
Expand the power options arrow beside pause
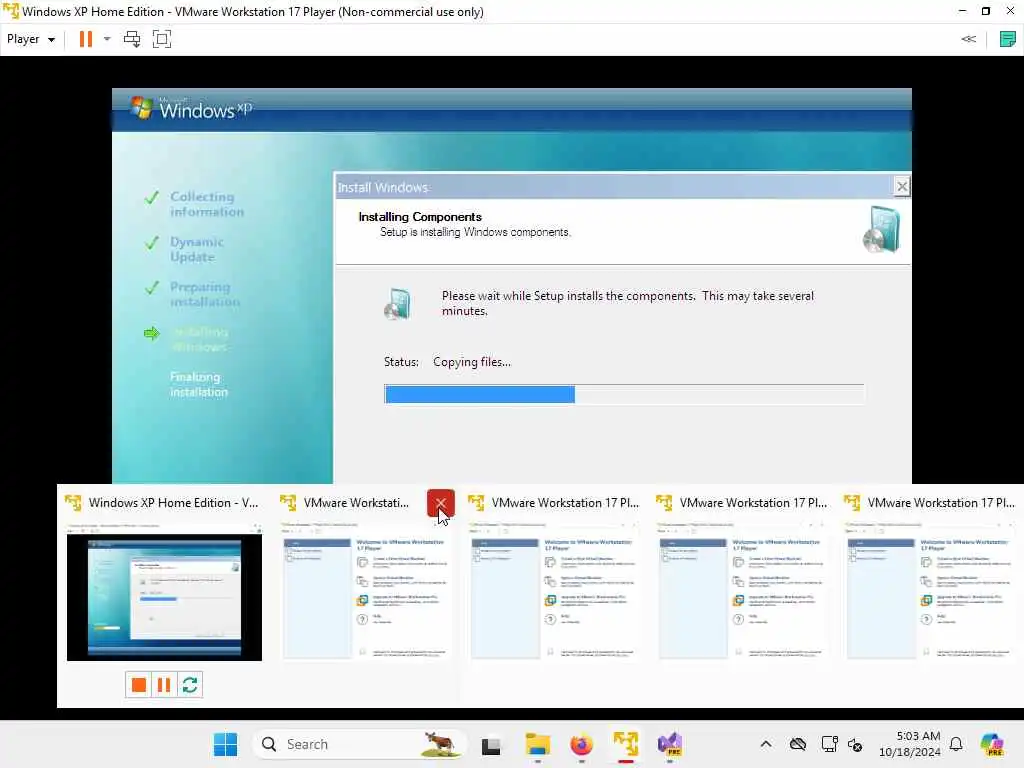click(107, 39)
